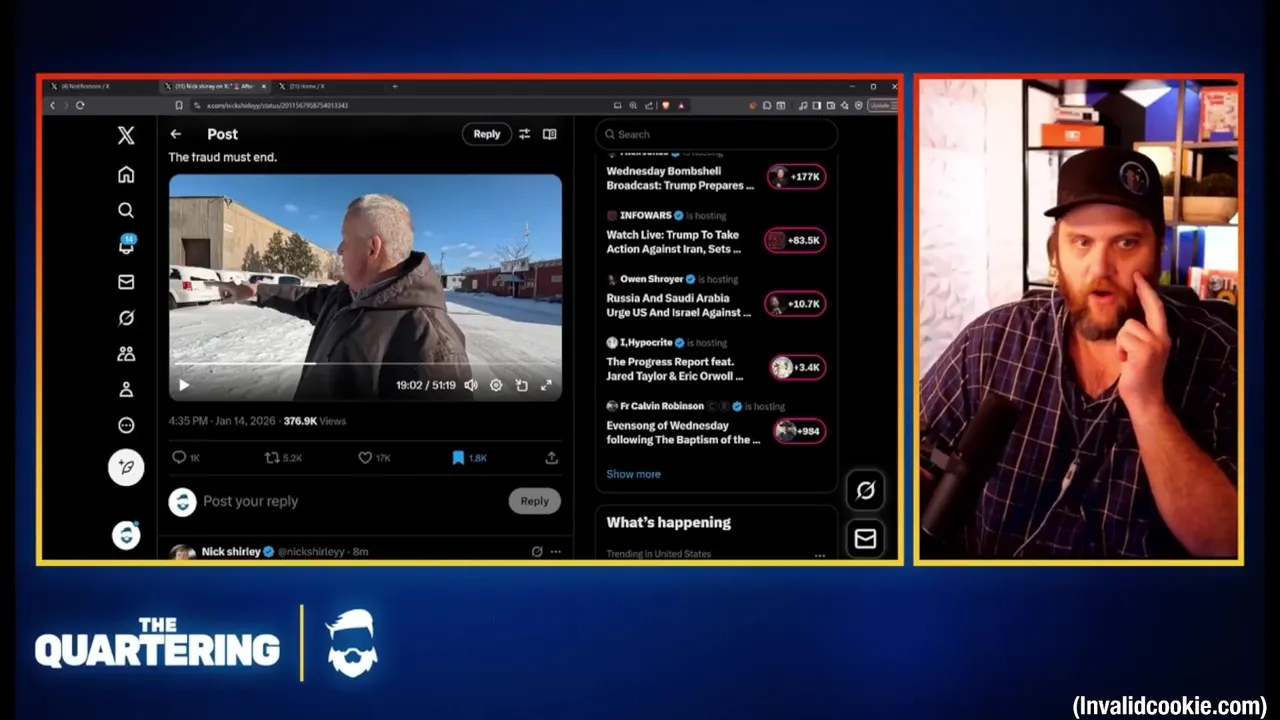Image resolution: width=1280 pixels, height=720 pixels.
Task: Open reader view icon beside the filter
Action: pos(549,134)
